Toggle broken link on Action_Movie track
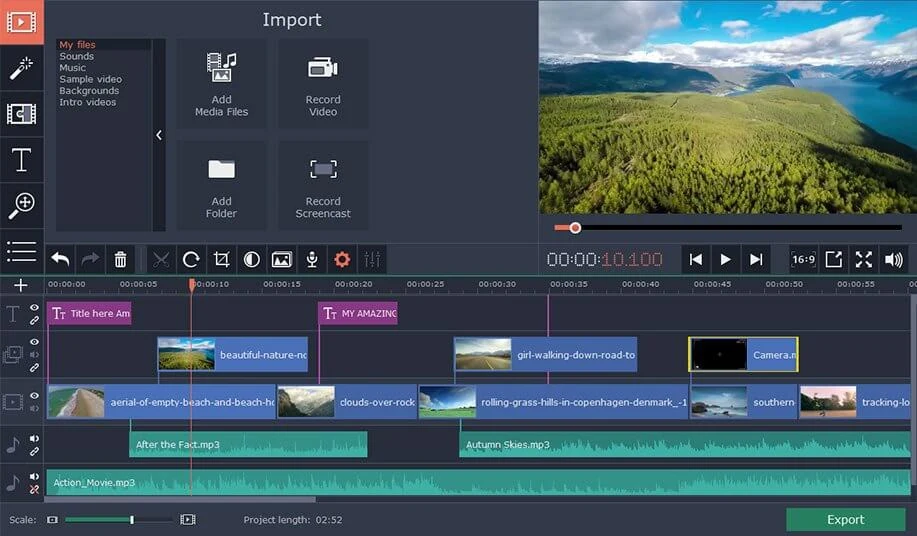 pos(35,489)
